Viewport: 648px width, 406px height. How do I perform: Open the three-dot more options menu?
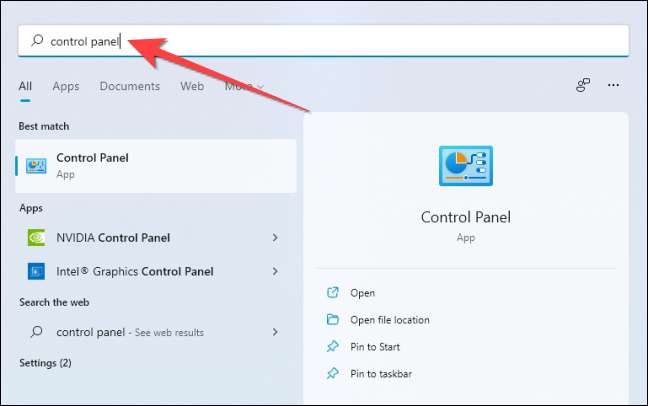tap(613, 85)
